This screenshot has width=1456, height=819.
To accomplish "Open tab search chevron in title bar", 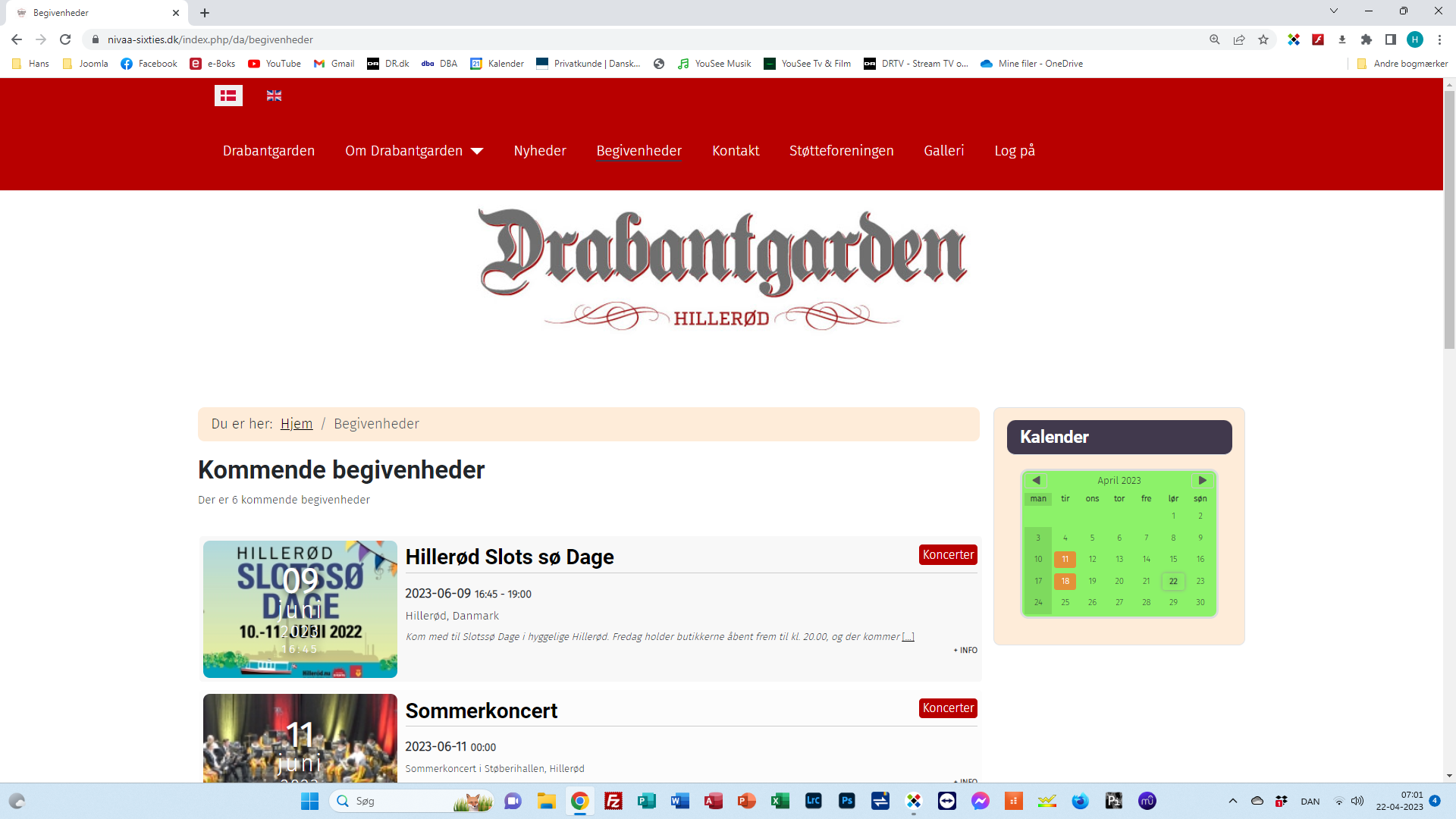I will [1334, 11].
